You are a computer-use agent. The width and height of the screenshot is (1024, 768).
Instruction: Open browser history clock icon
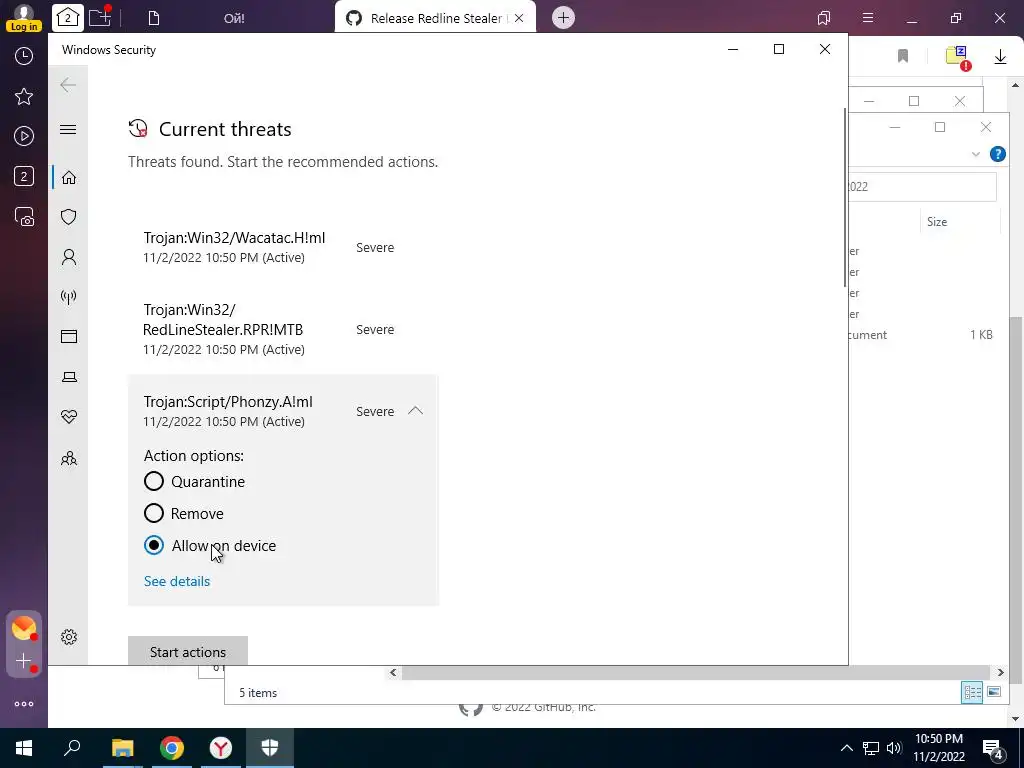tap(24, 56)
